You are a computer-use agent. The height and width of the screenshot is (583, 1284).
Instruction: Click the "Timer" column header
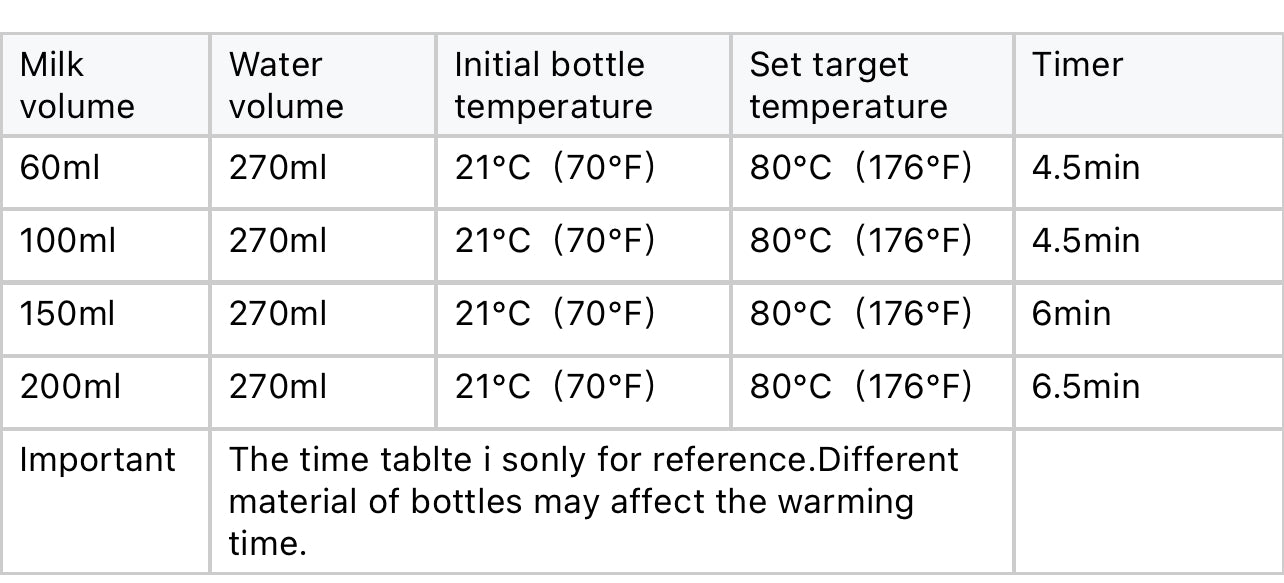pos(1077,65)
